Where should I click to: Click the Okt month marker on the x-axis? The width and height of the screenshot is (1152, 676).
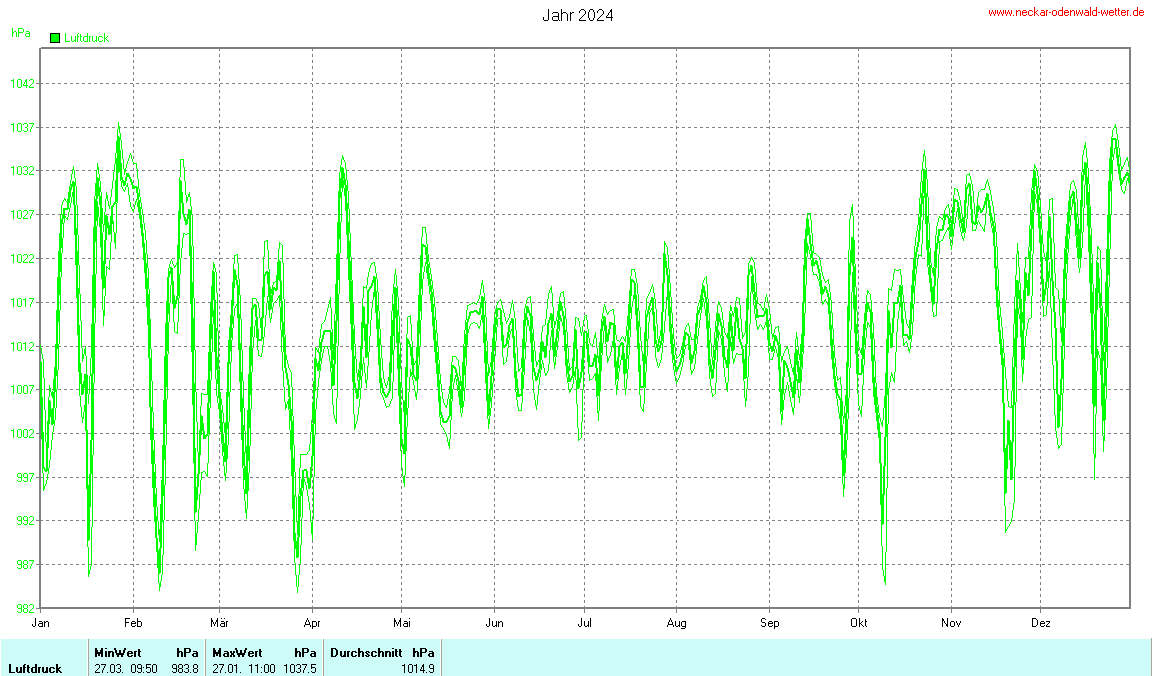coord(858,622)
